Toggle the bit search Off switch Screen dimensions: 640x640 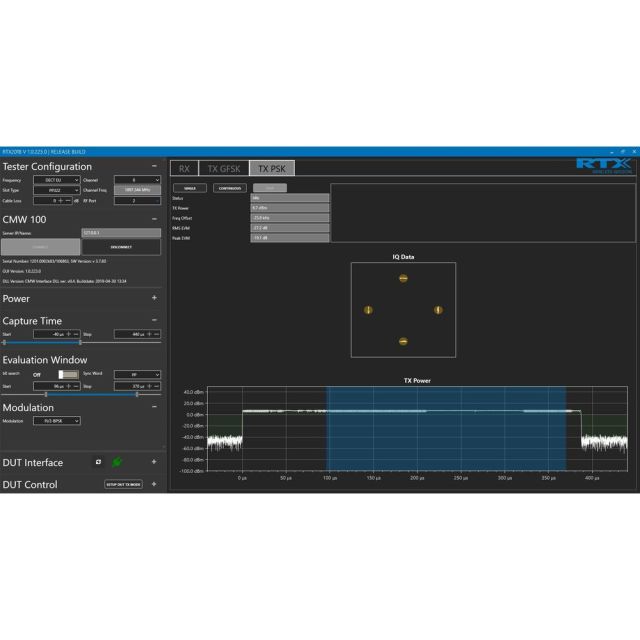[x=67, y=374]
